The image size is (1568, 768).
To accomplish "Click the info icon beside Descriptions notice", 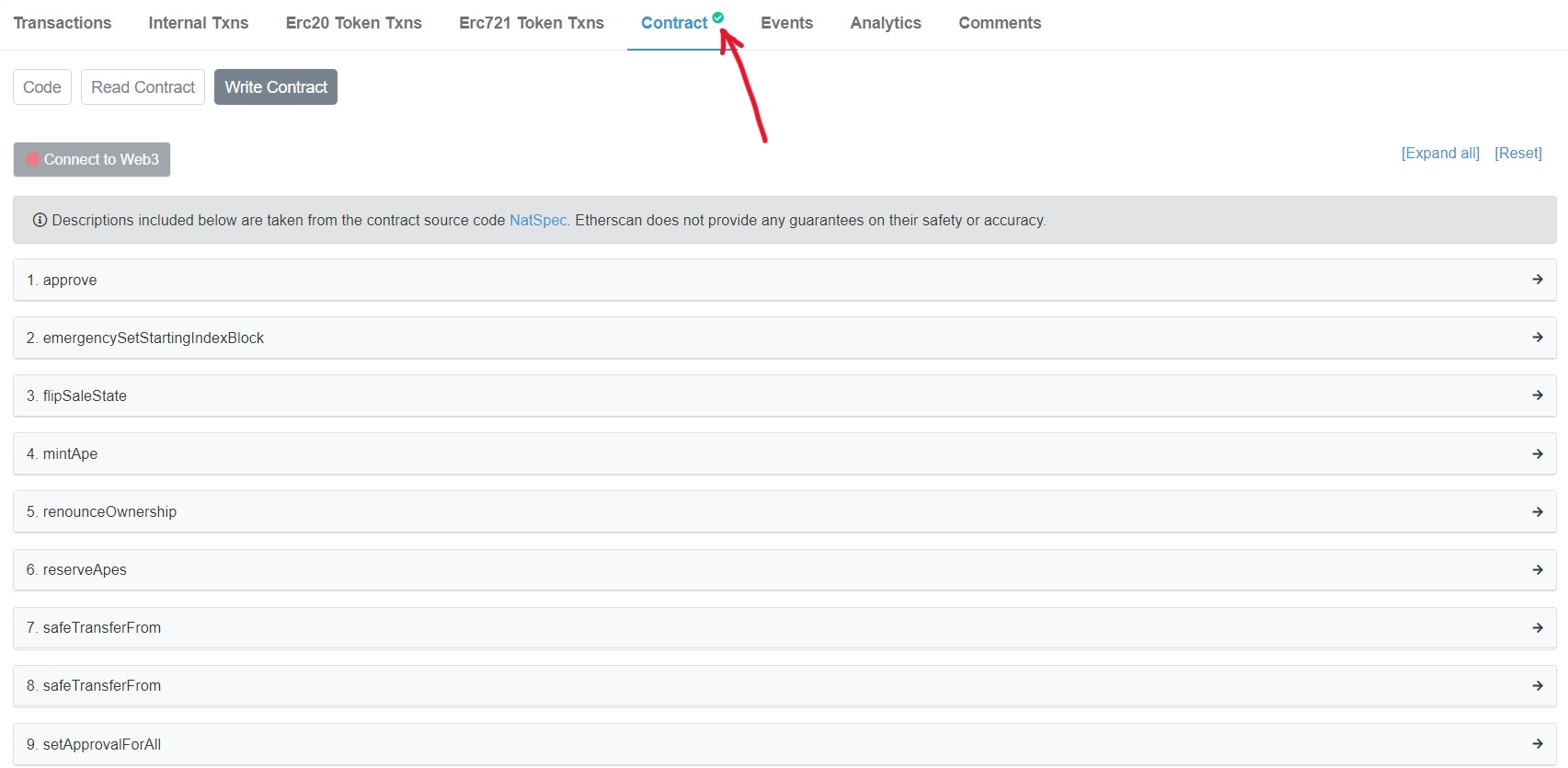I will pyautogui.click(x=40, y=220).
